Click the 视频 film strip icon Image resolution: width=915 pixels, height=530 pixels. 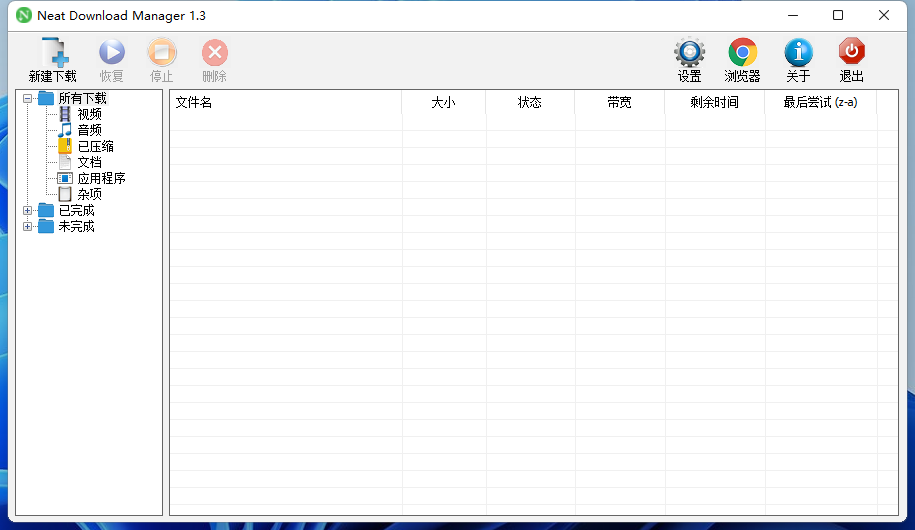click(x=65, y=114)
